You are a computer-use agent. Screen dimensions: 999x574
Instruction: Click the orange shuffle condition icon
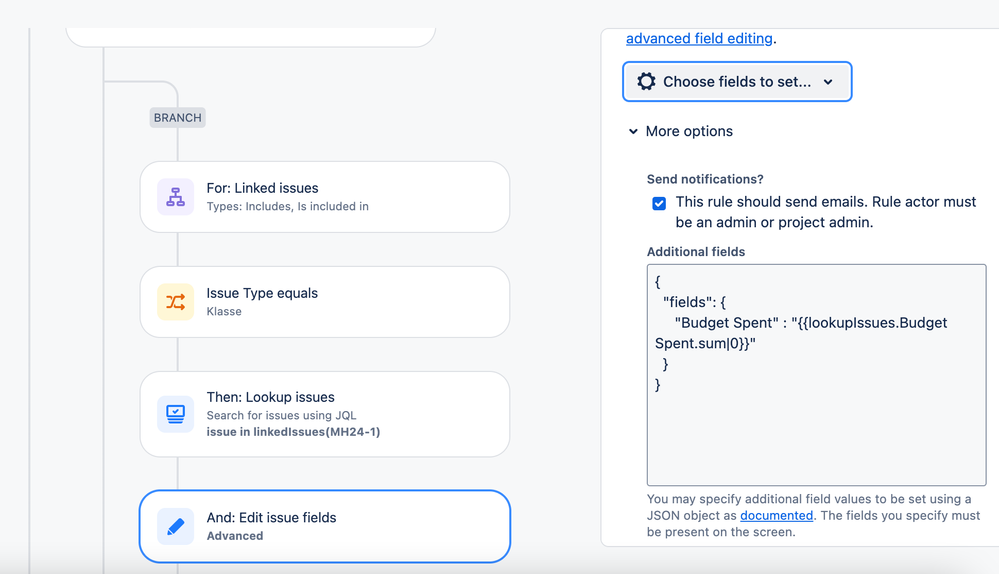tap(175, 302)
